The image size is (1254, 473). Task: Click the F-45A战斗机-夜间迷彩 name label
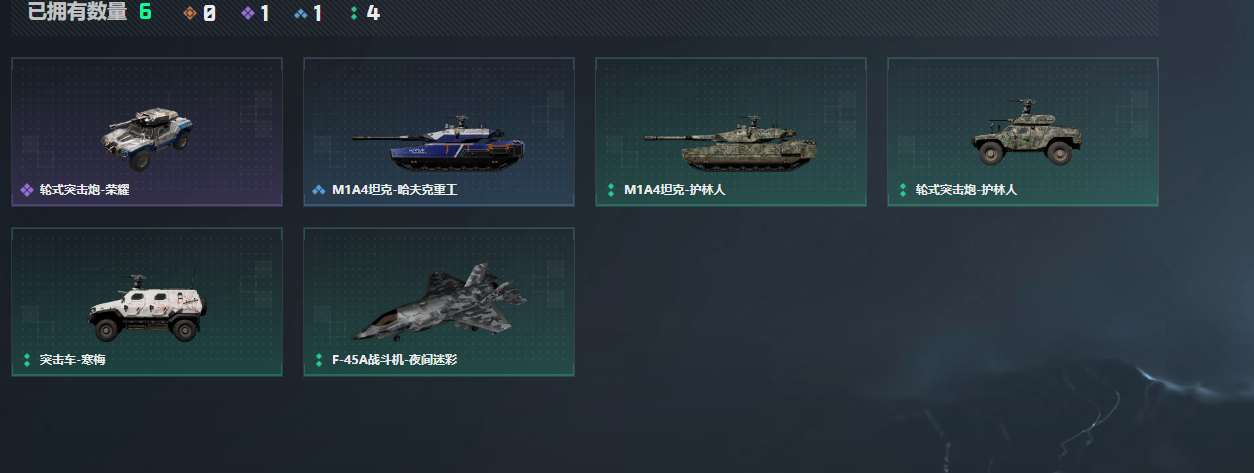pos(394,359)
